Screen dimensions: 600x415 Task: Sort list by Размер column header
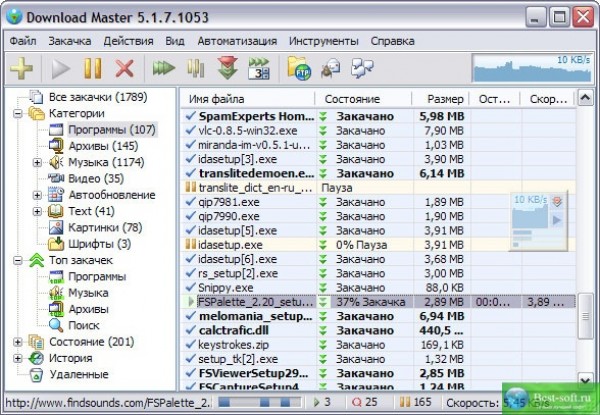(x=445, y=100)
